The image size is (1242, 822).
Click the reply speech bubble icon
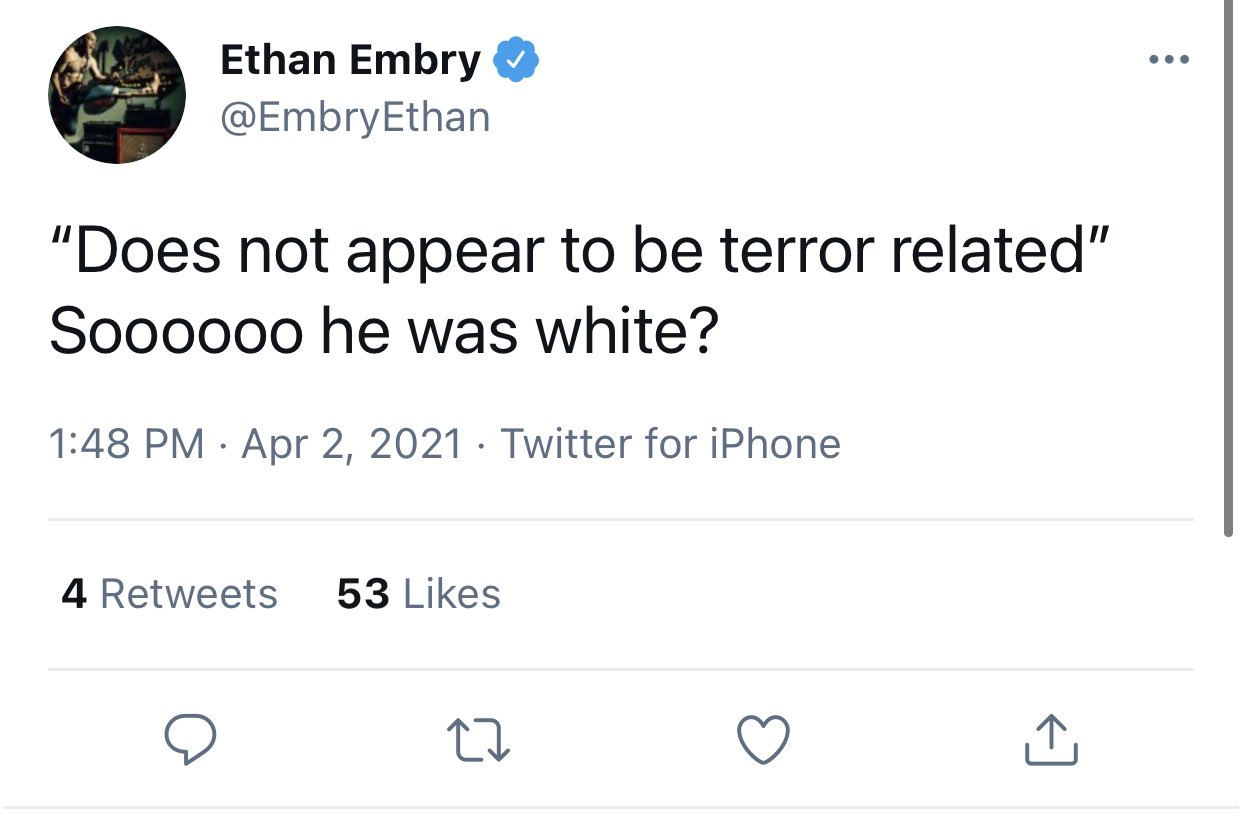tap(190, 741)
